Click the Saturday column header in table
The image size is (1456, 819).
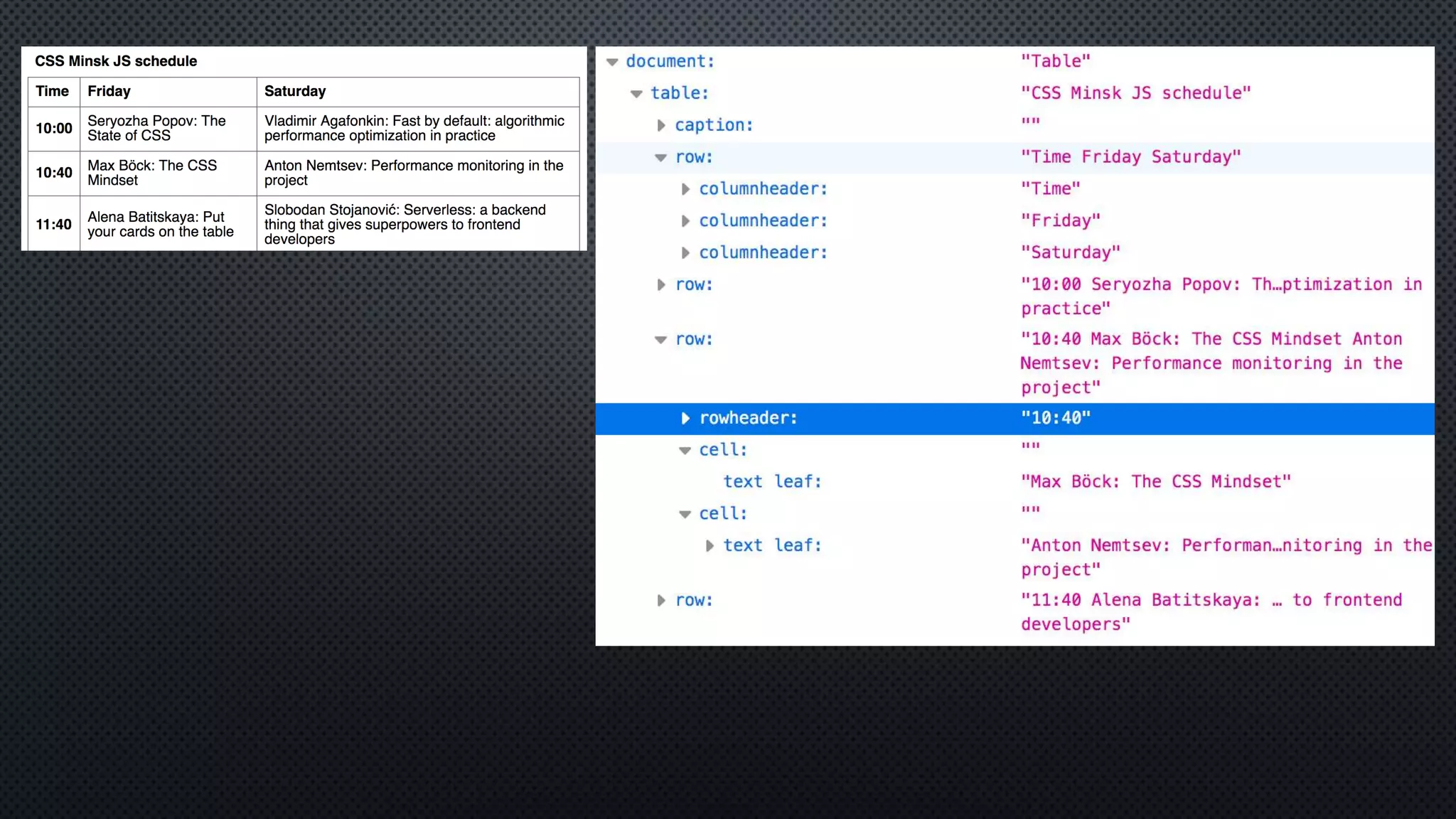point(295,91)
